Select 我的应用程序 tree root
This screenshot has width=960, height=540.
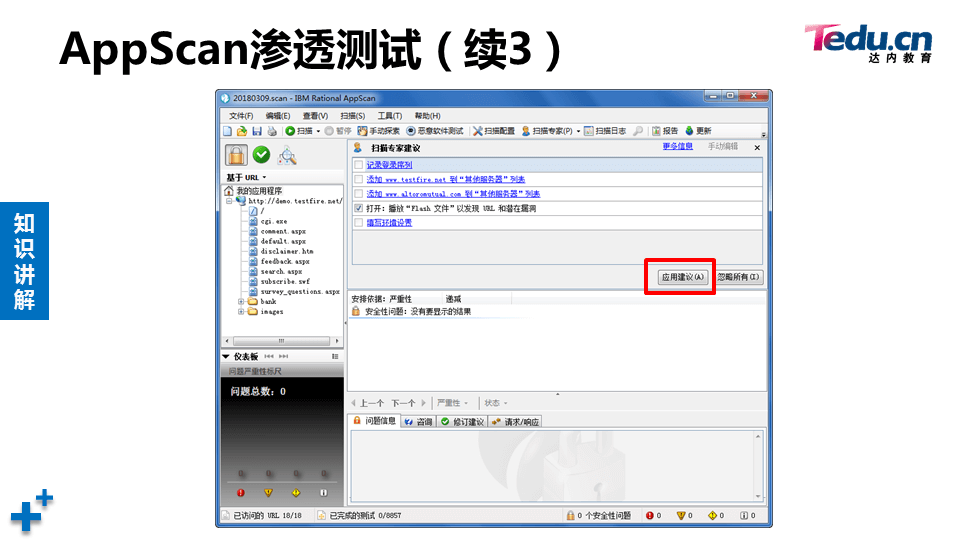pos(259,190)
